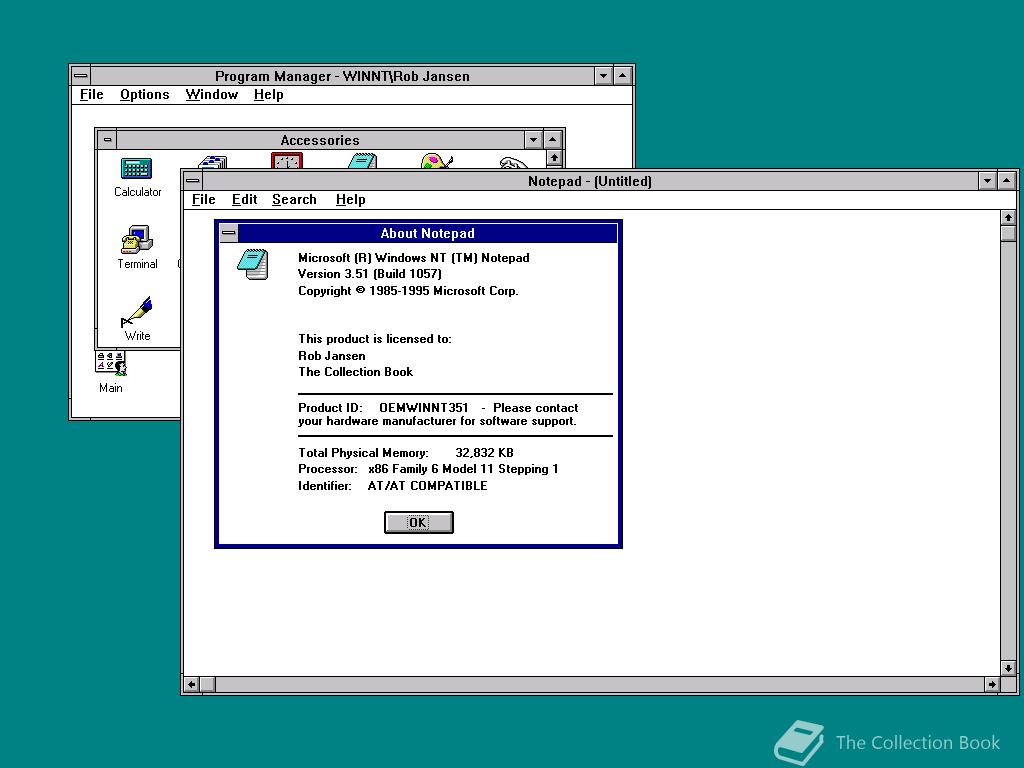
Task: Click Notepad horizontal scrollbar right arrow
Action: [992, 684]
